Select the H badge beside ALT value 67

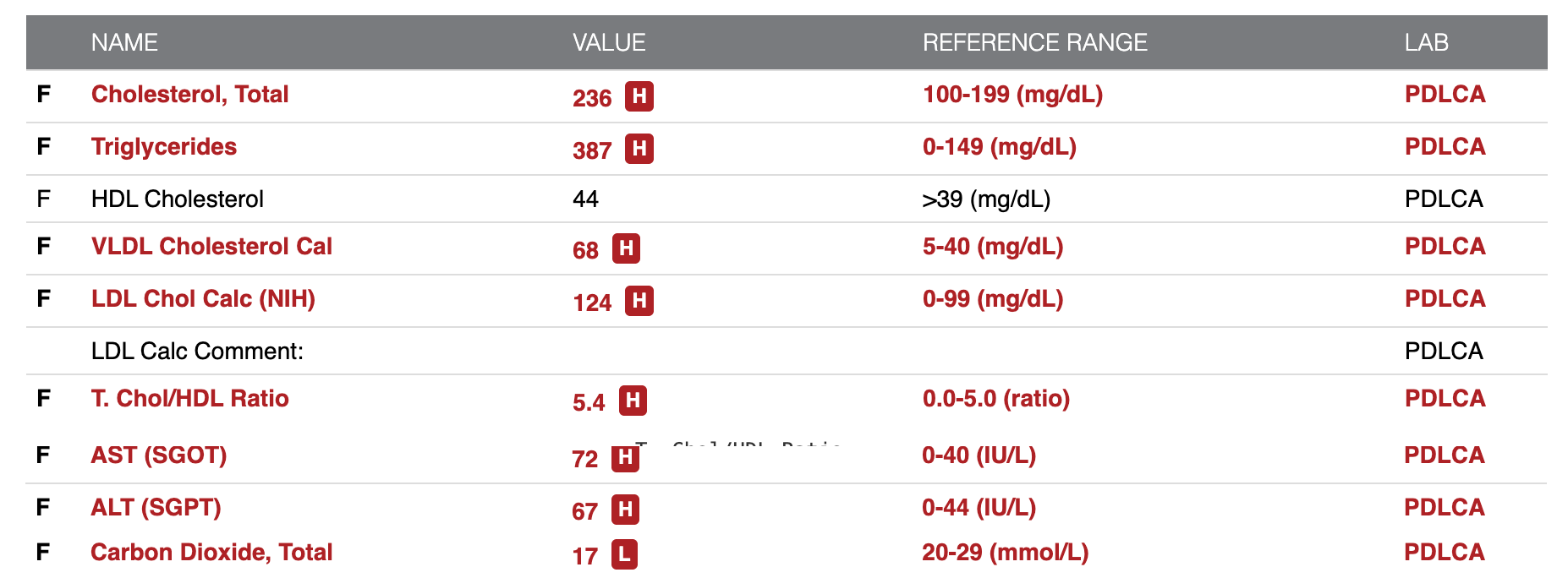(625, 510)
